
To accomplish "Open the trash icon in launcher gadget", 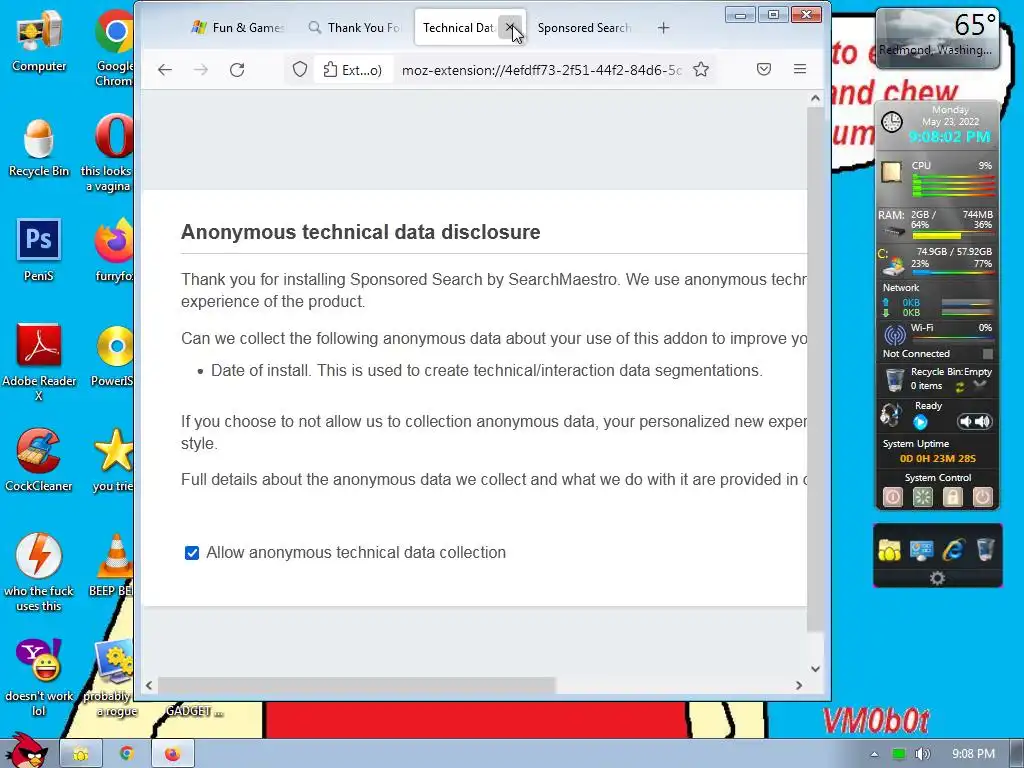I will pos(985,550).
